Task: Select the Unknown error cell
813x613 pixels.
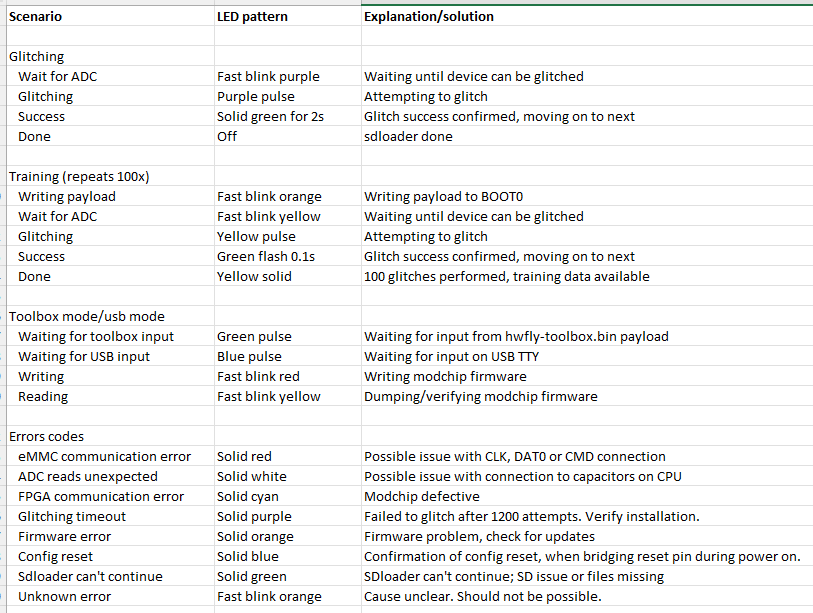Action: click(x=110, y=596)
